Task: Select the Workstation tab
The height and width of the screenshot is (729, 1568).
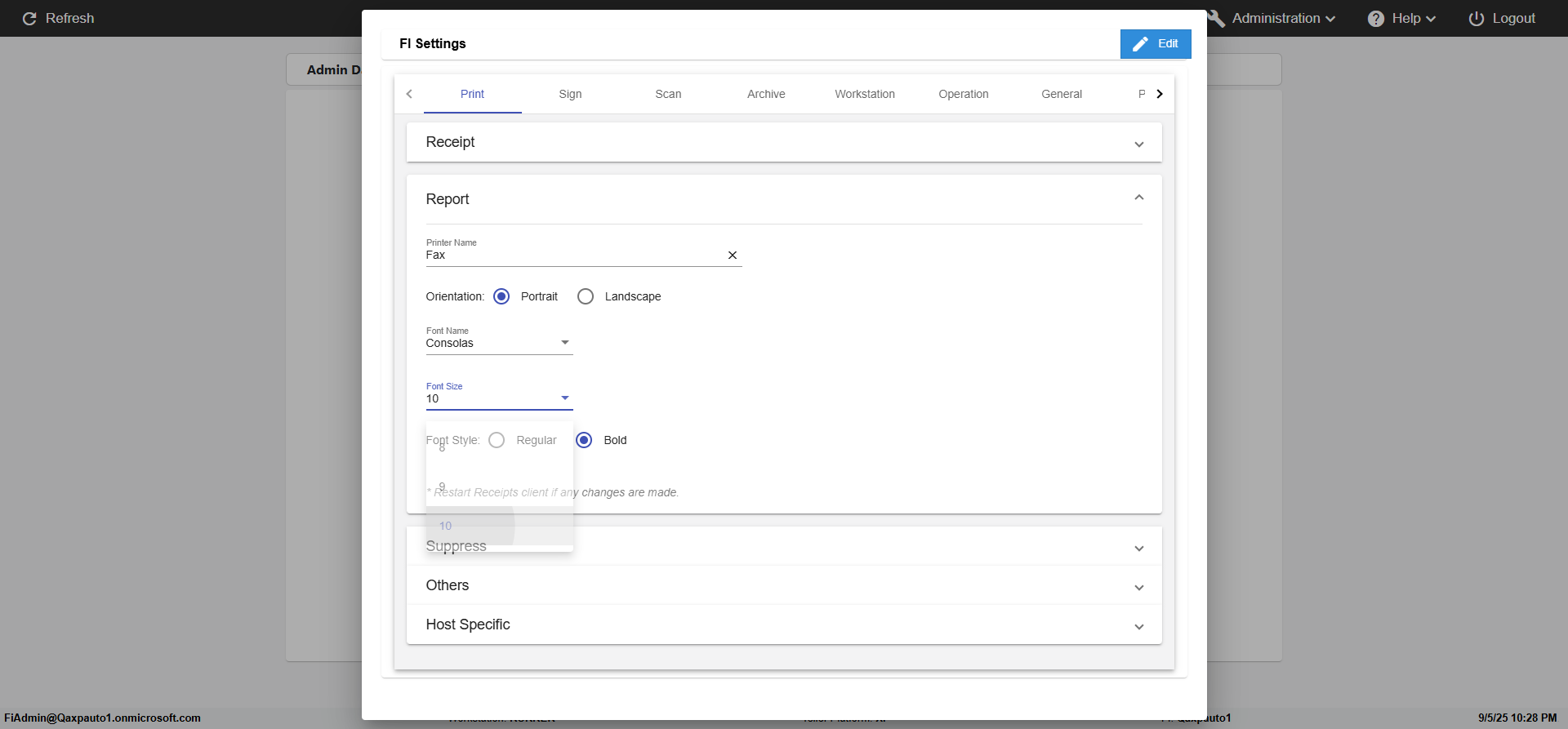Action: pos(865,94)
